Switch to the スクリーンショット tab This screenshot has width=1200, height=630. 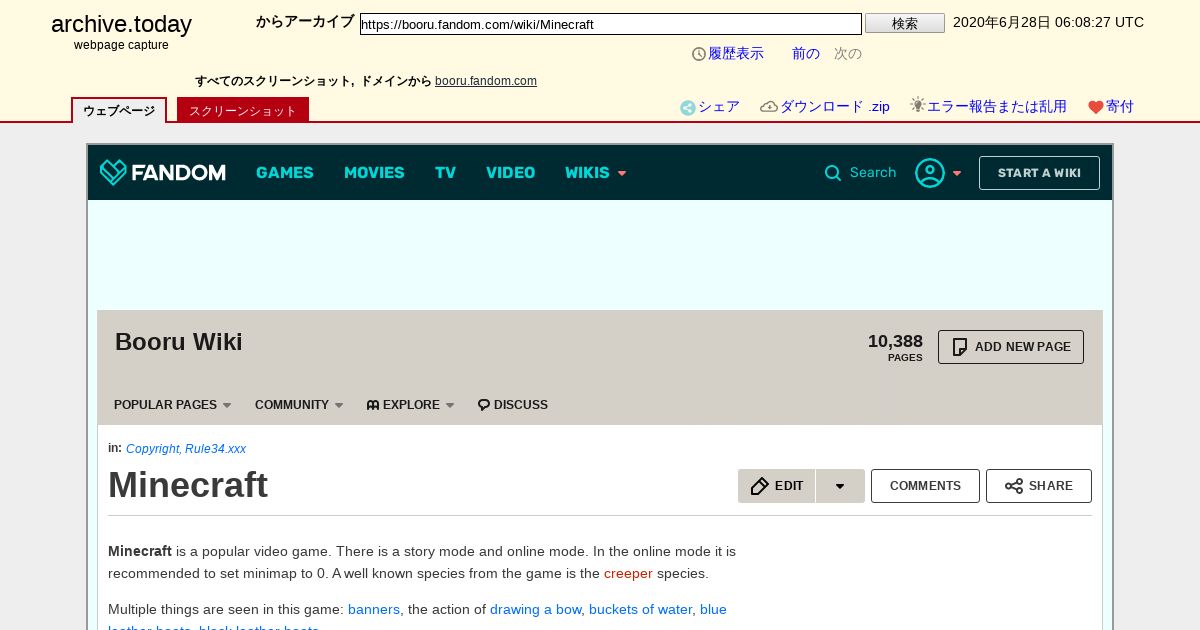pyautogui.click(x=243, y=110)
